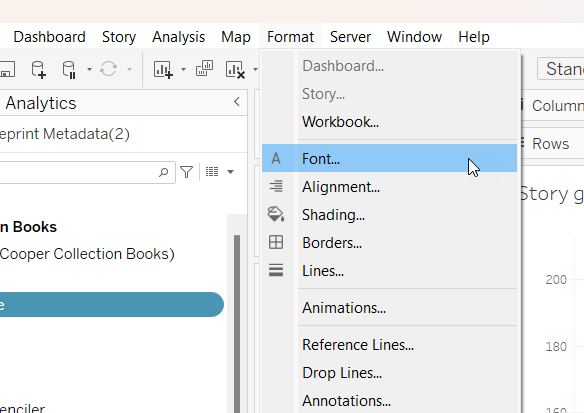Open the Clear Sheet dropdown arrow
This screenshot has width=584, height=413.
click(255, 69)
